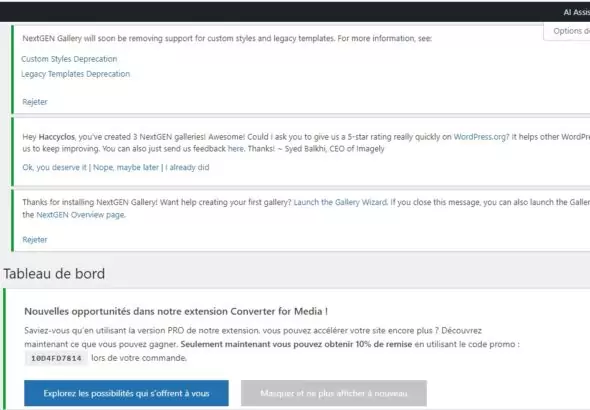Reject the Gallery Wizard notice via Rejeter
Image resolution: width=590 pixels, height=410 pixels.
pos(35,240)
